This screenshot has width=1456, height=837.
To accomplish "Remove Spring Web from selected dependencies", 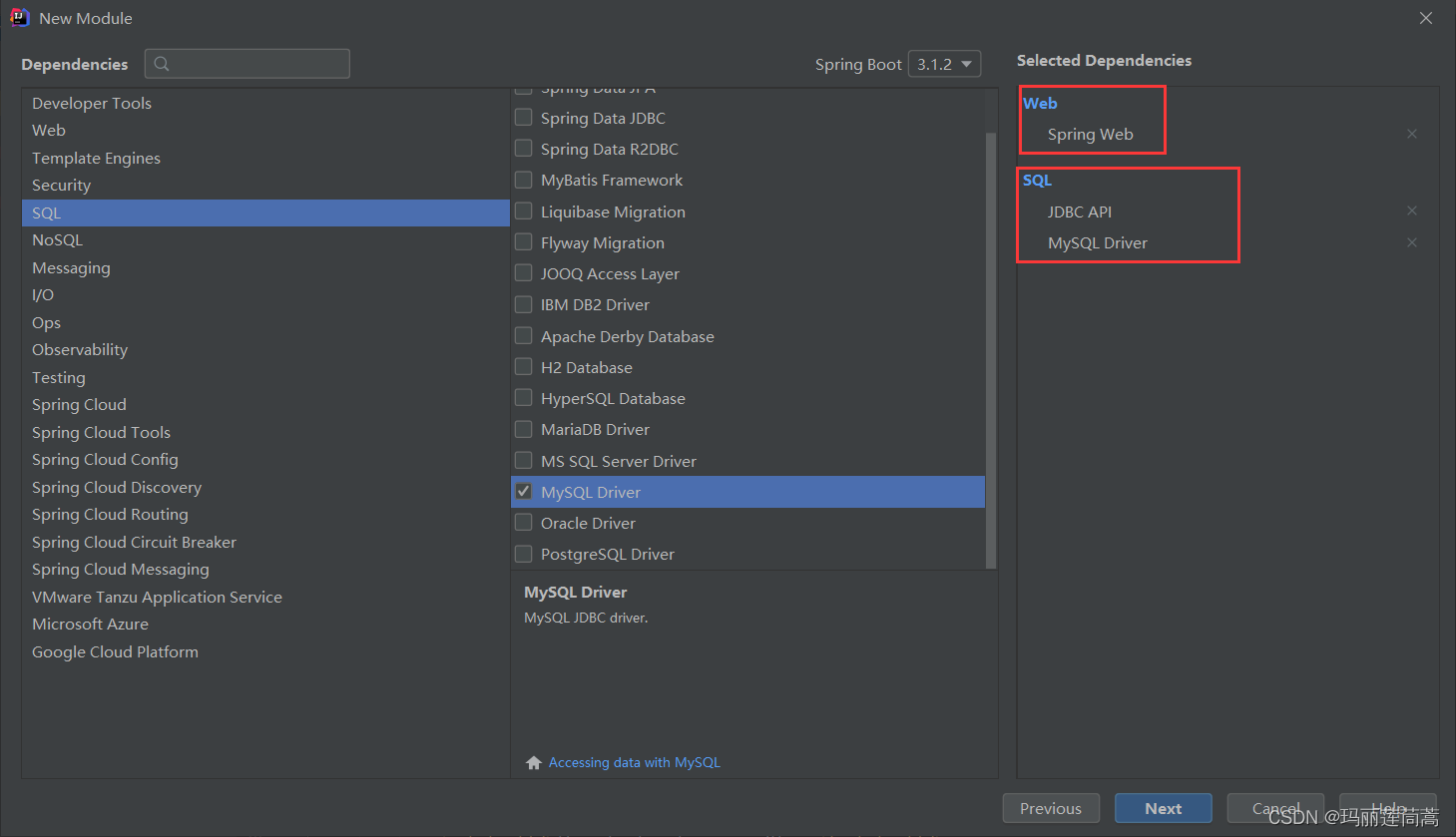I will tap(1411, 134).
